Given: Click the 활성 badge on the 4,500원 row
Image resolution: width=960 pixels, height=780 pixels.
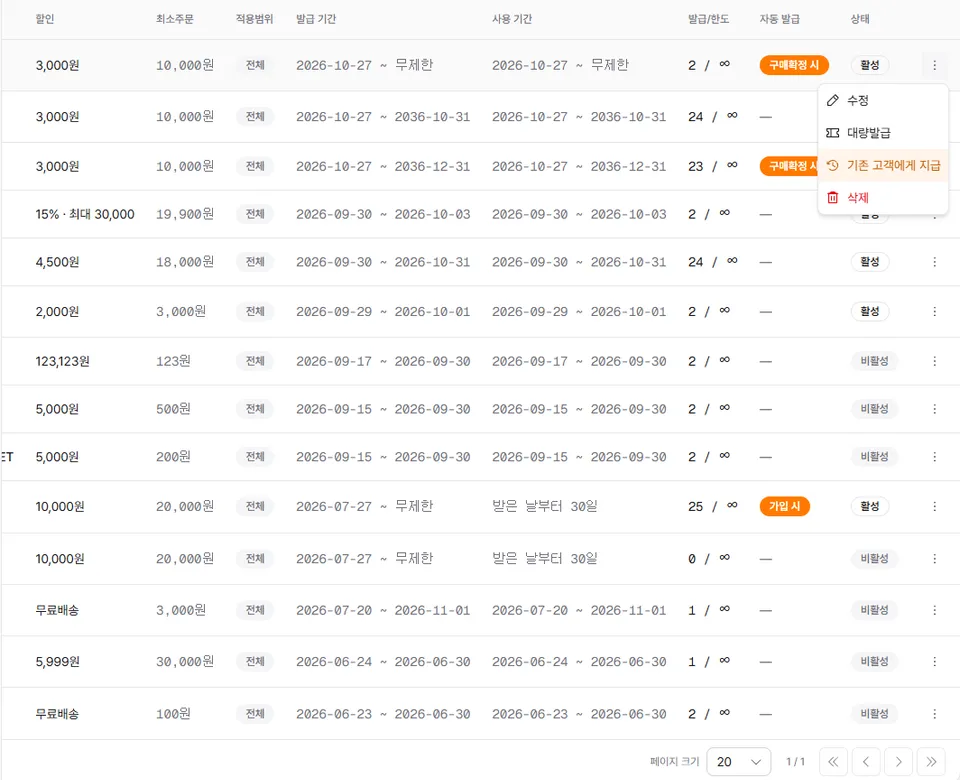Looking at the screenshot, I should (x=869, y=262).
